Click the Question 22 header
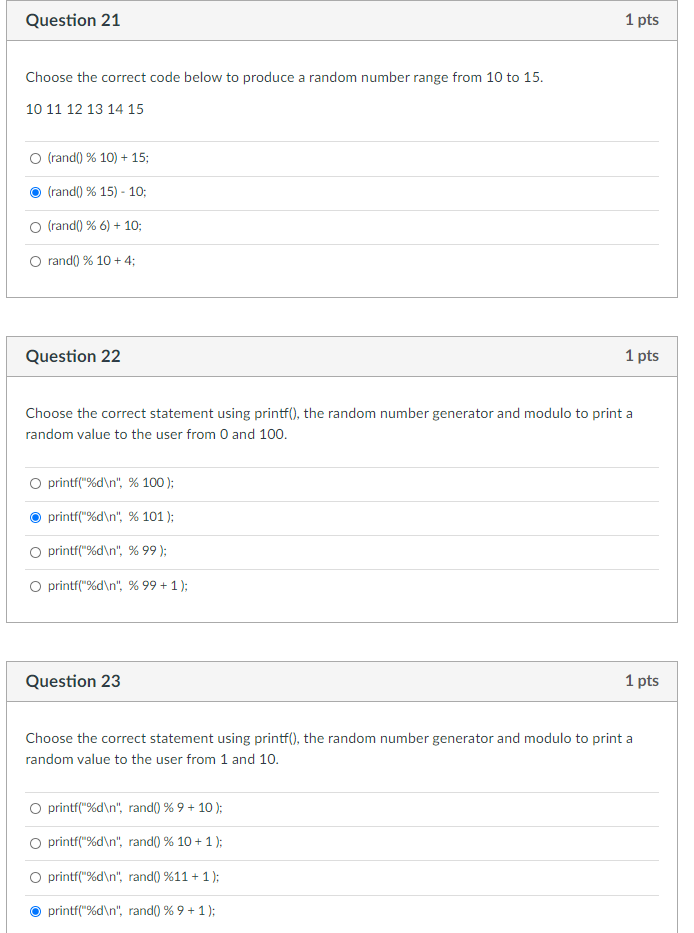The width and height of the screenshot is (694, 933). tap(73, 356)
